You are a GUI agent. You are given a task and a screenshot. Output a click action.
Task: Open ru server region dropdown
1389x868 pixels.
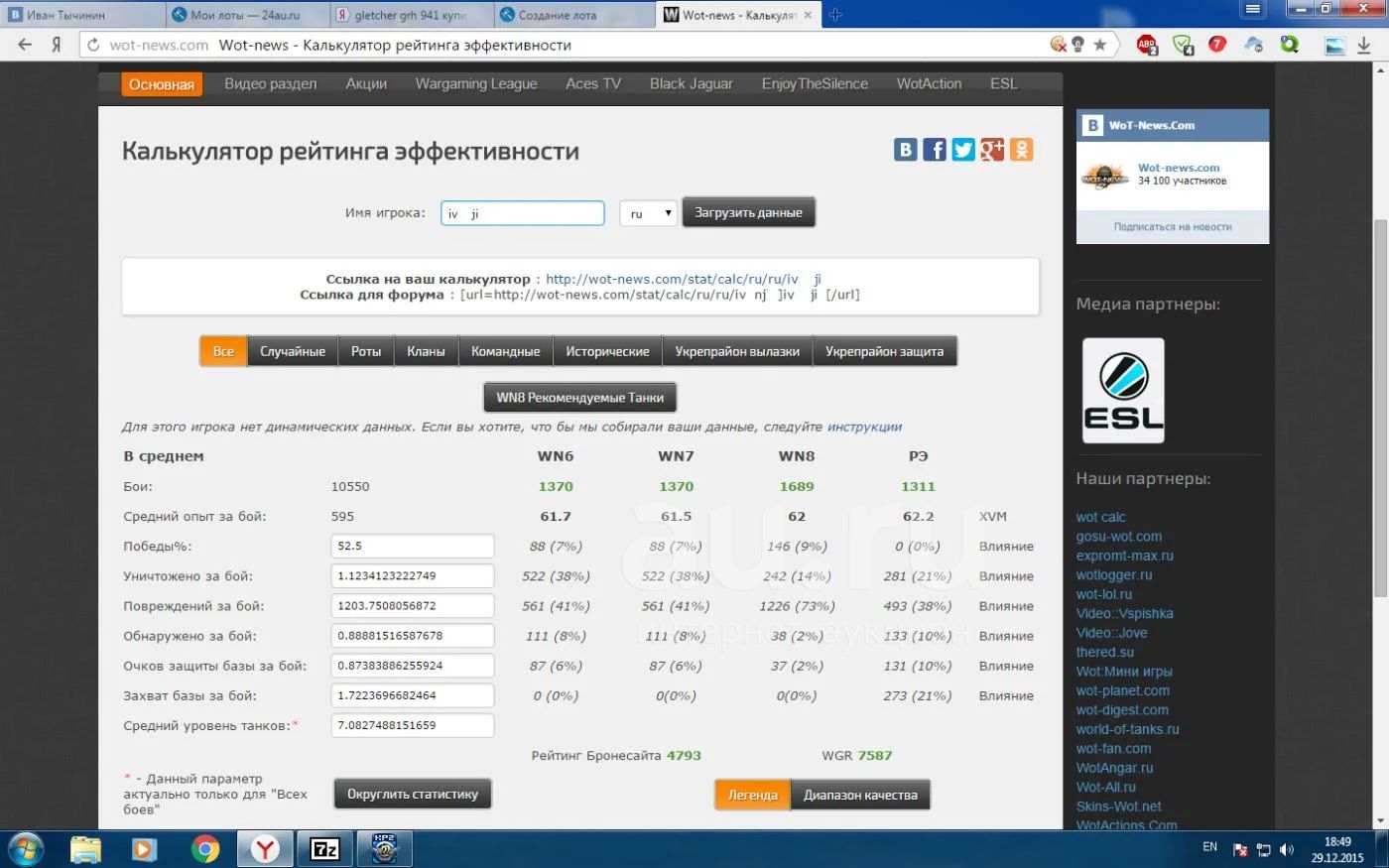pyautogui.click(x=648, y=213)
